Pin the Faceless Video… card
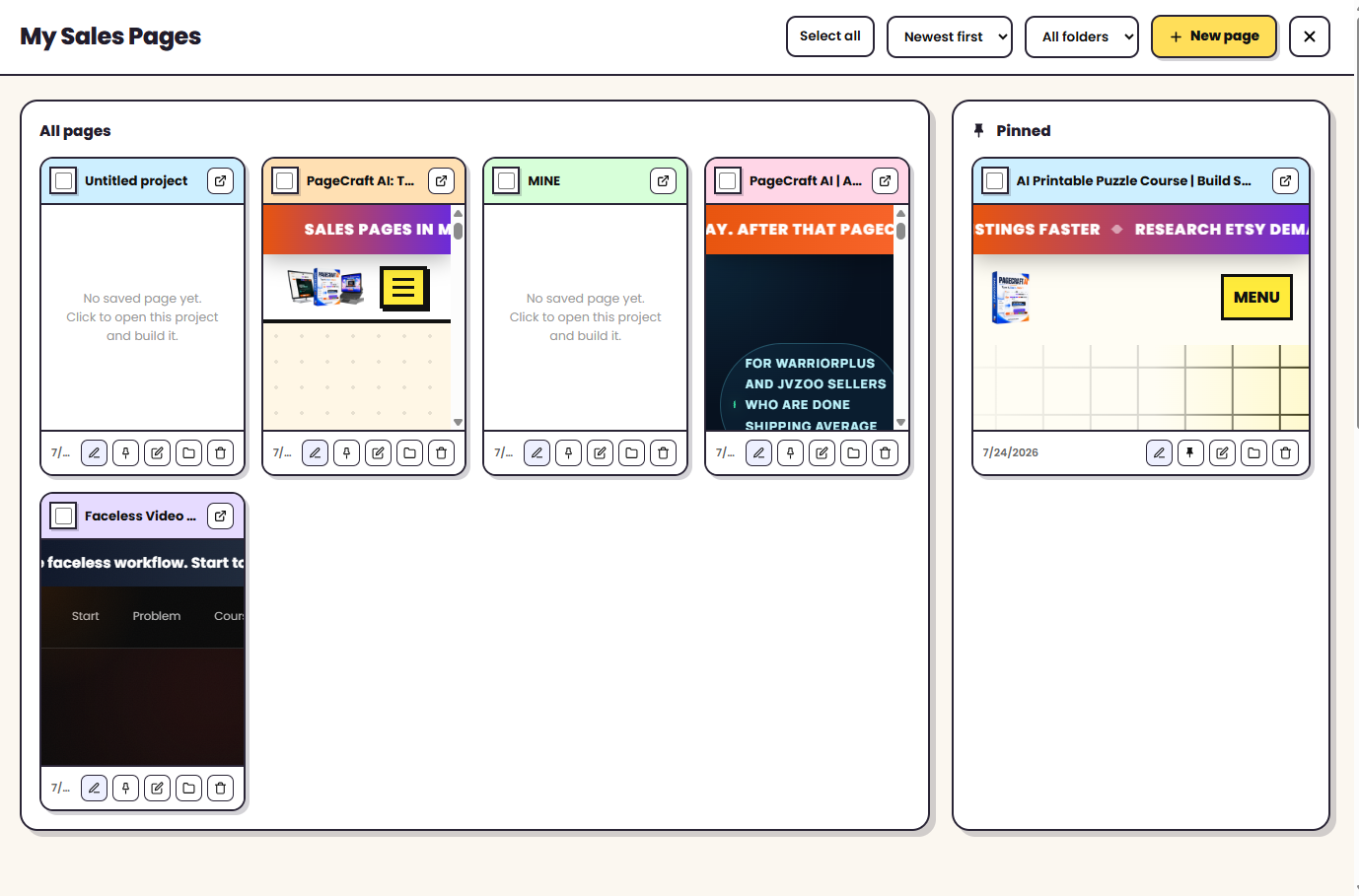 coord(125,789)
